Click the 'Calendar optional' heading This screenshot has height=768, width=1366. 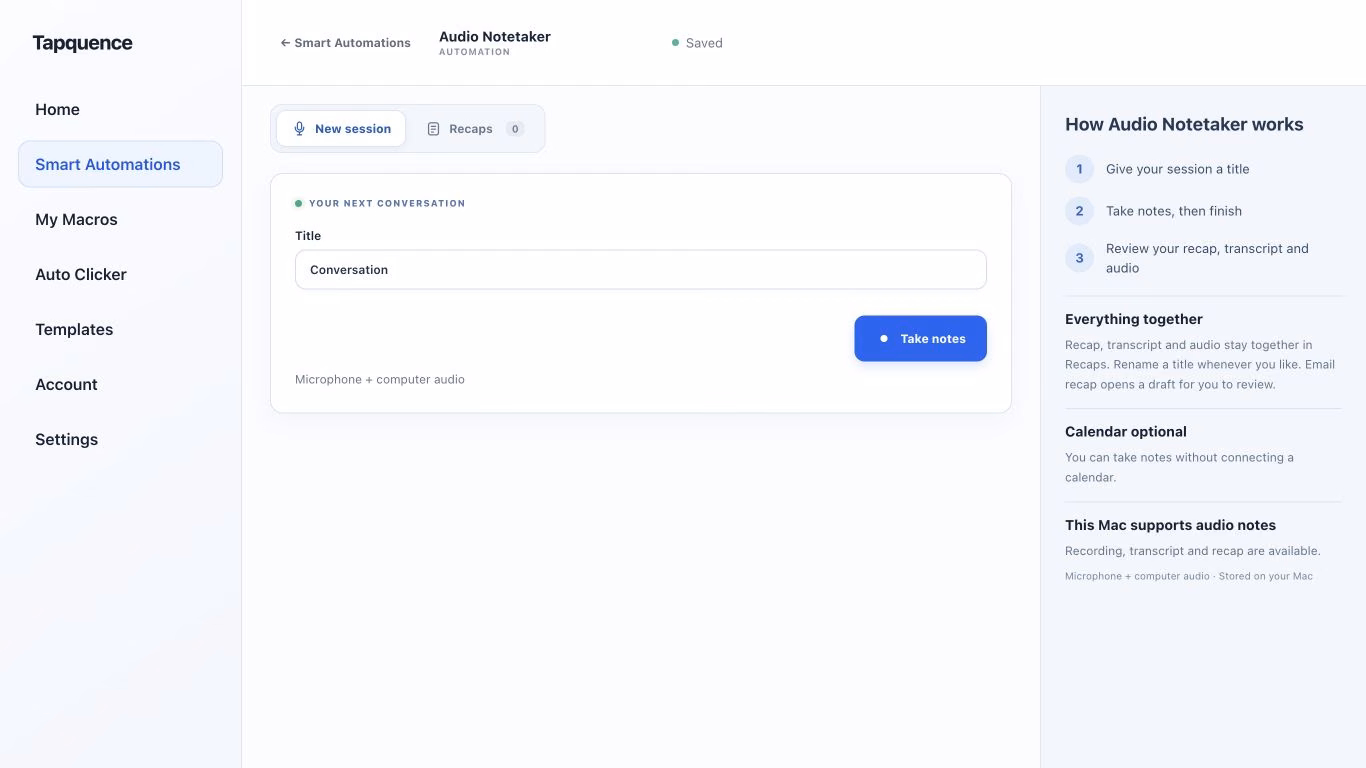1126,432
